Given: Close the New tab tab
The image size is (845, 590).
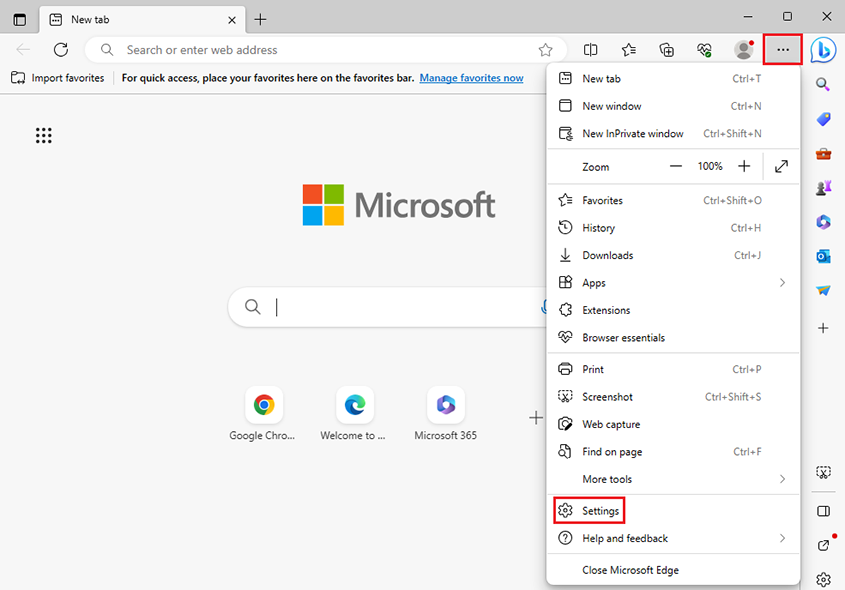Looking at the screenshot, I should point(232,20).
